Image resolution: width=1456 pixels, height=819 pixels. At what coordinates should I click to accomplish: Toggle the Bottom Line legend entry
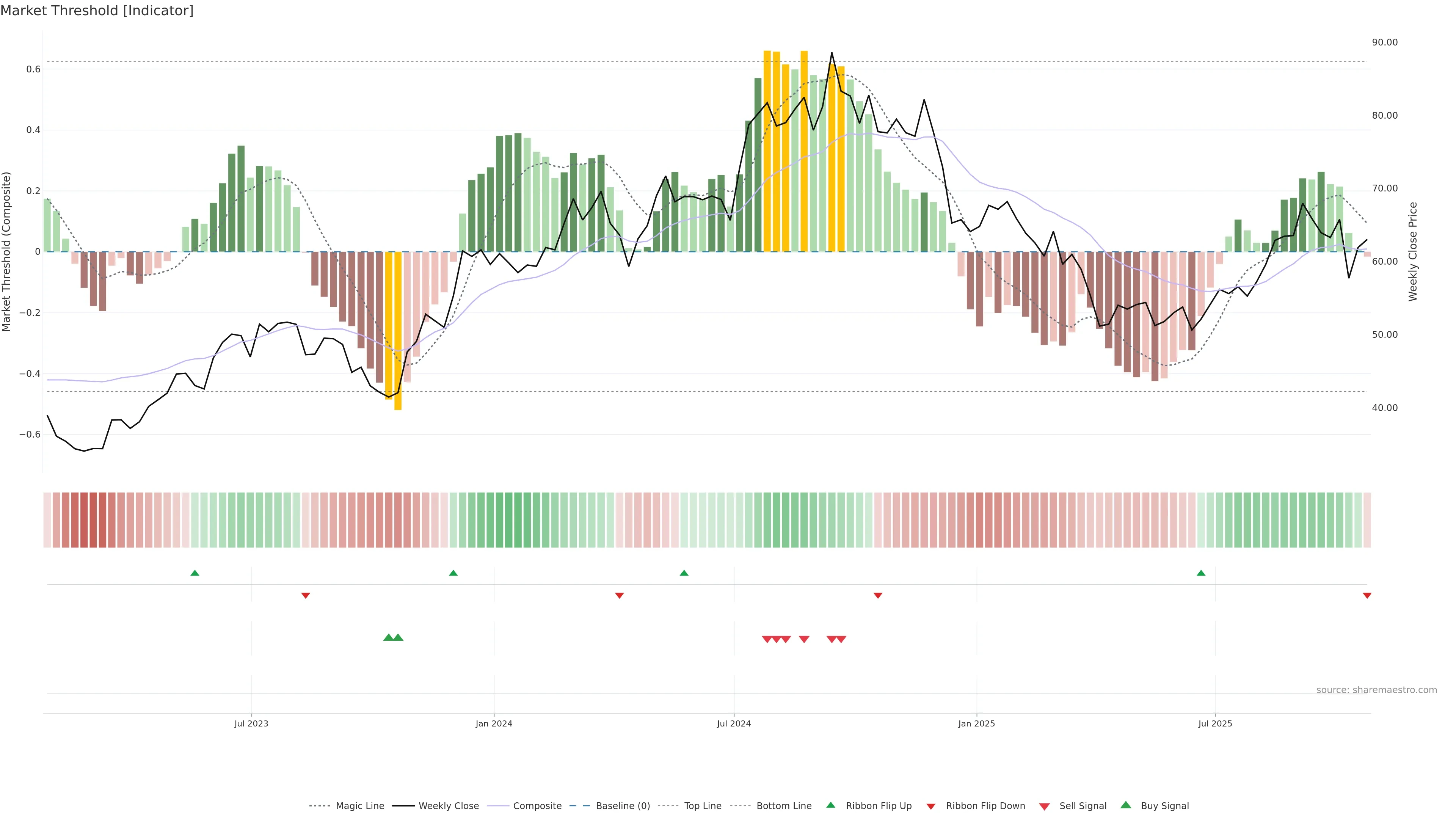pyautogui.click(x=783, y=806)
